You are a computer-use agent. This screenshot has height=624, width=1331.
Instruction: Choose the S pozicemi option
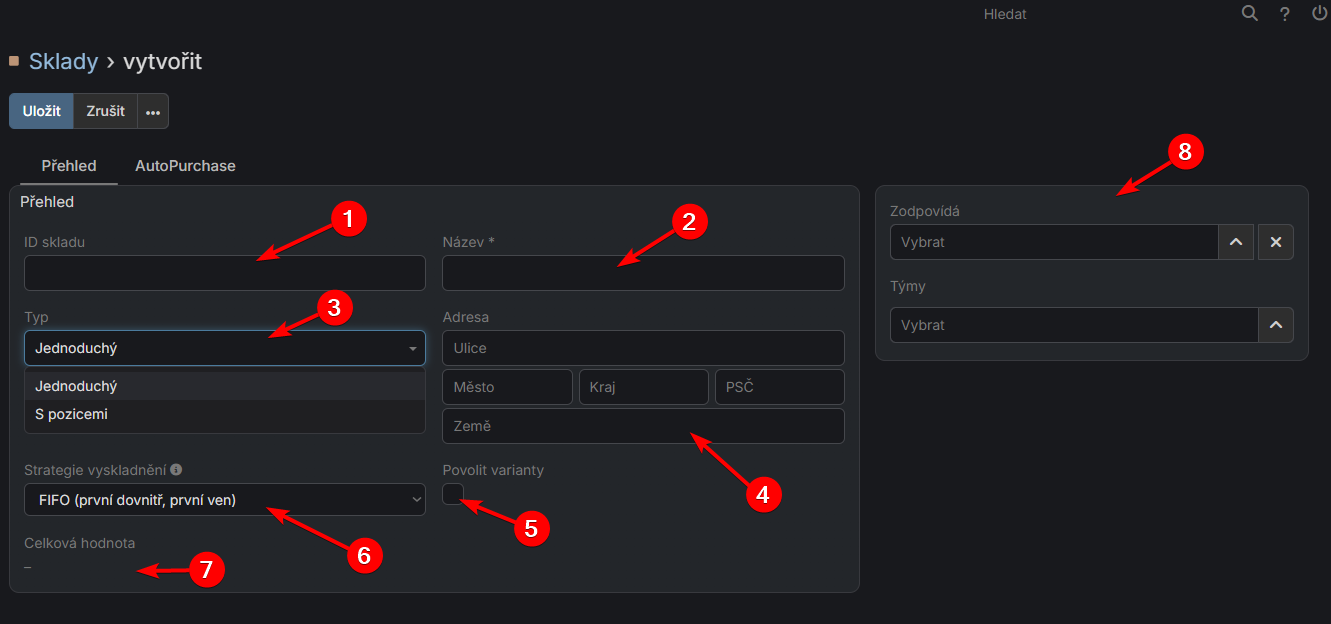click(72, 414)
